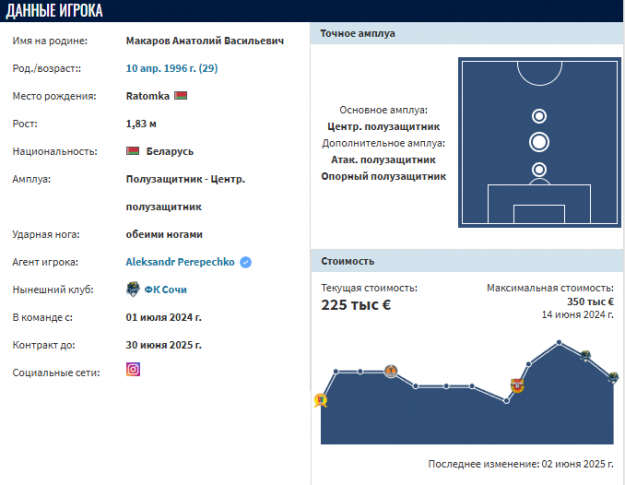Viewport: 625px width, 485px height.
Task: Click the ДАННЫЕ ИГРОКА header
Action: (x=54, y=11)
